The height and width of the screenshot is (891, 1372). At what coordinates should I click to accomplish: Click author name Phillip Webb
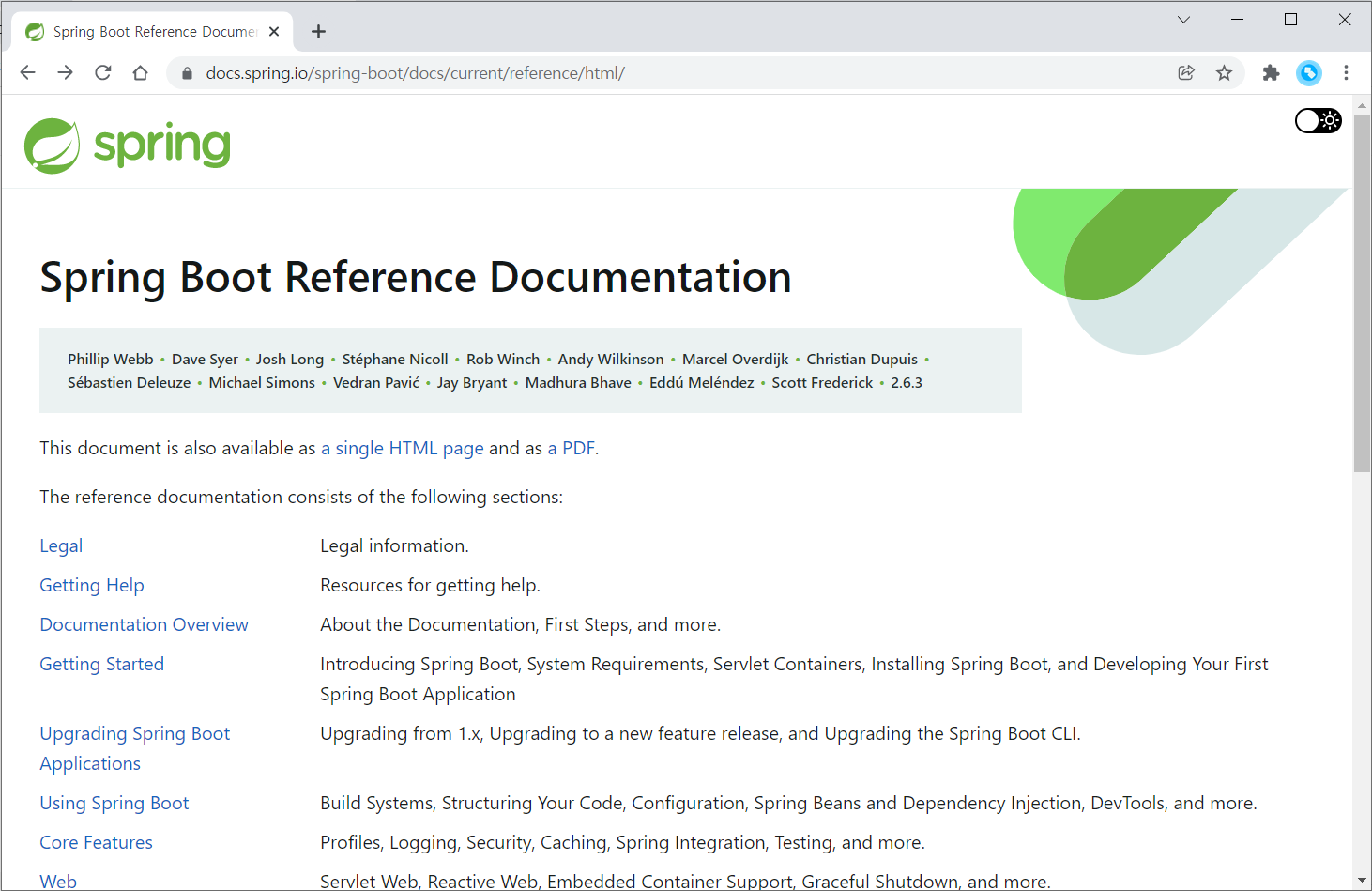click(111, 360)
